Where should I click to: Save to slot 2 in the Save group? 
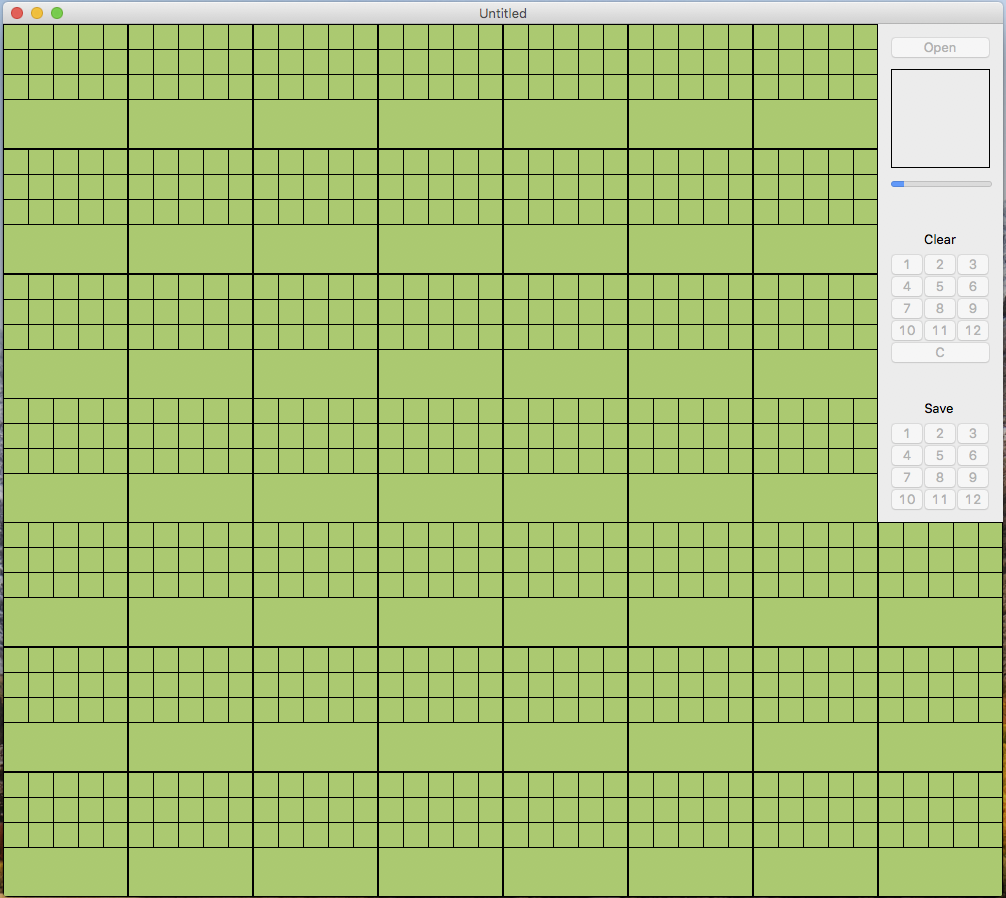coord(940,433)
